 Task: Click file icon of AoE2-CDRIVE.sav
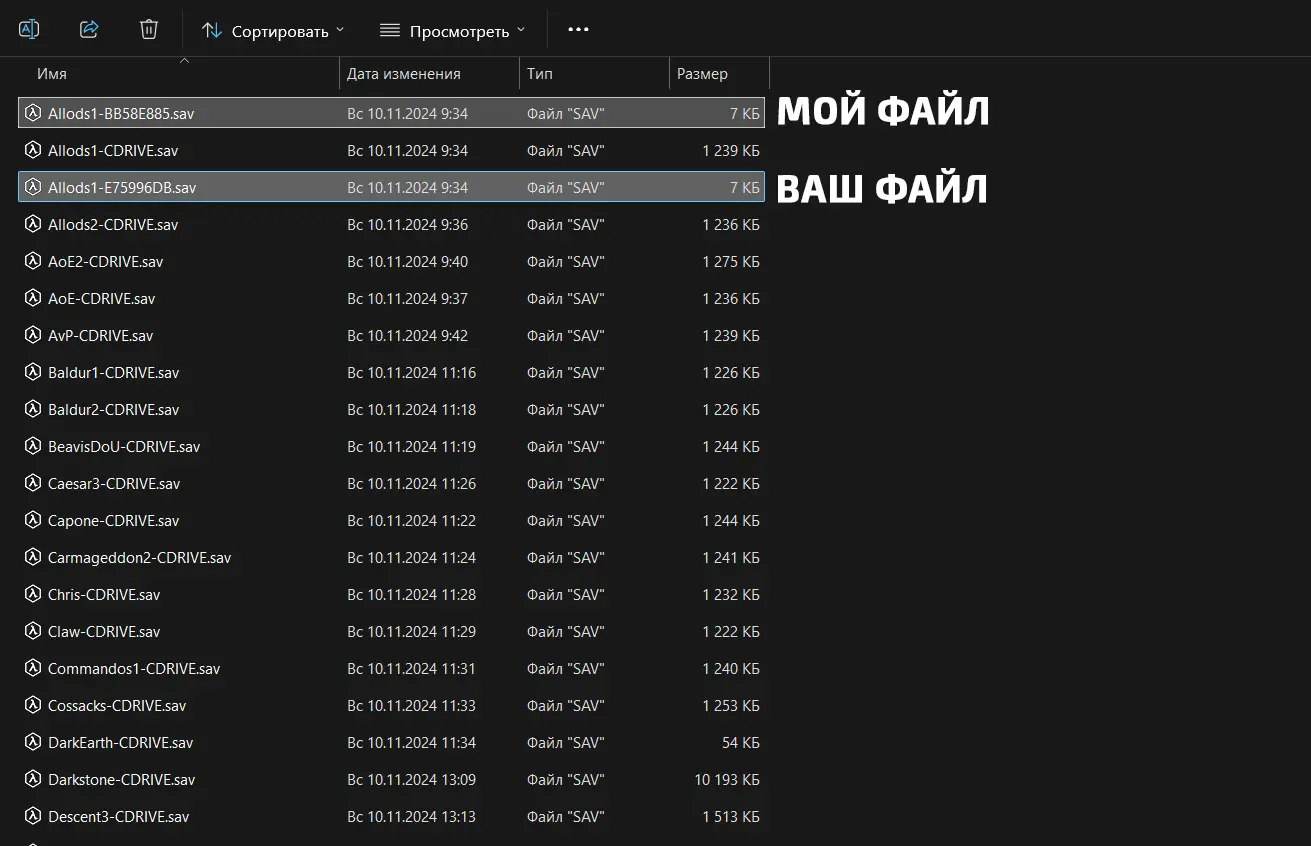click(x=32, y=261)
